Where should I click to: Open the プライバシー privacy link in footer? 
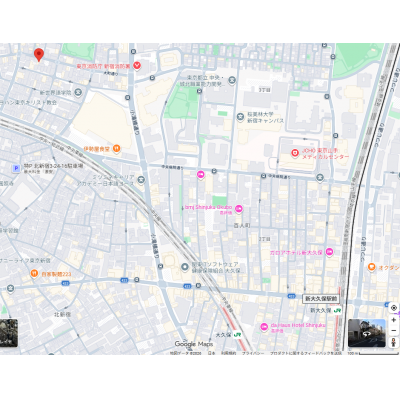tap(253, 353)
